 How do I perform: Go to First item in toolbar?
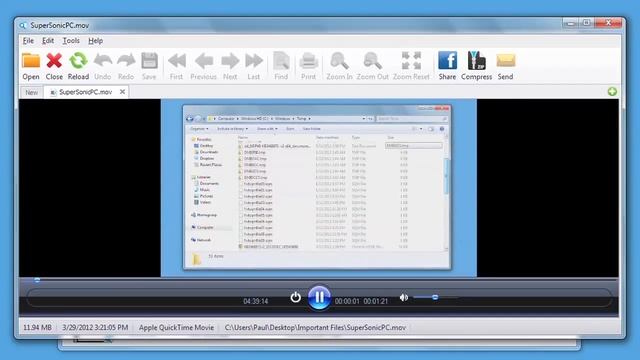[176, 66]
